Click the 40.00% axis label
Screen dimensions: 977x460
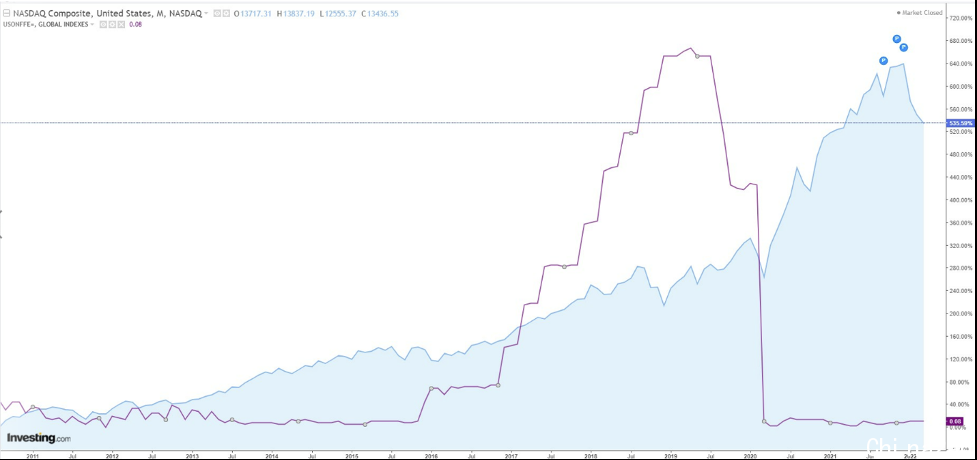(962, 405)
